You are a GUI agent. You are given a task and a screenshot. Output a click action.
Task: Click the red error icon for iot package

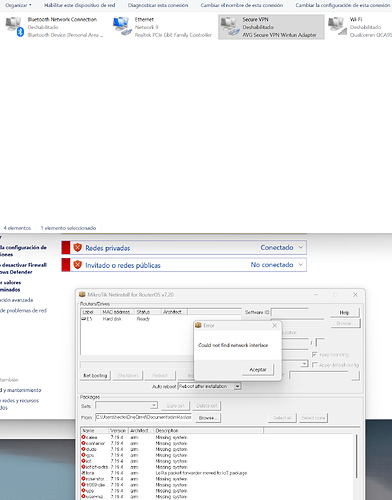click(83, 461)
